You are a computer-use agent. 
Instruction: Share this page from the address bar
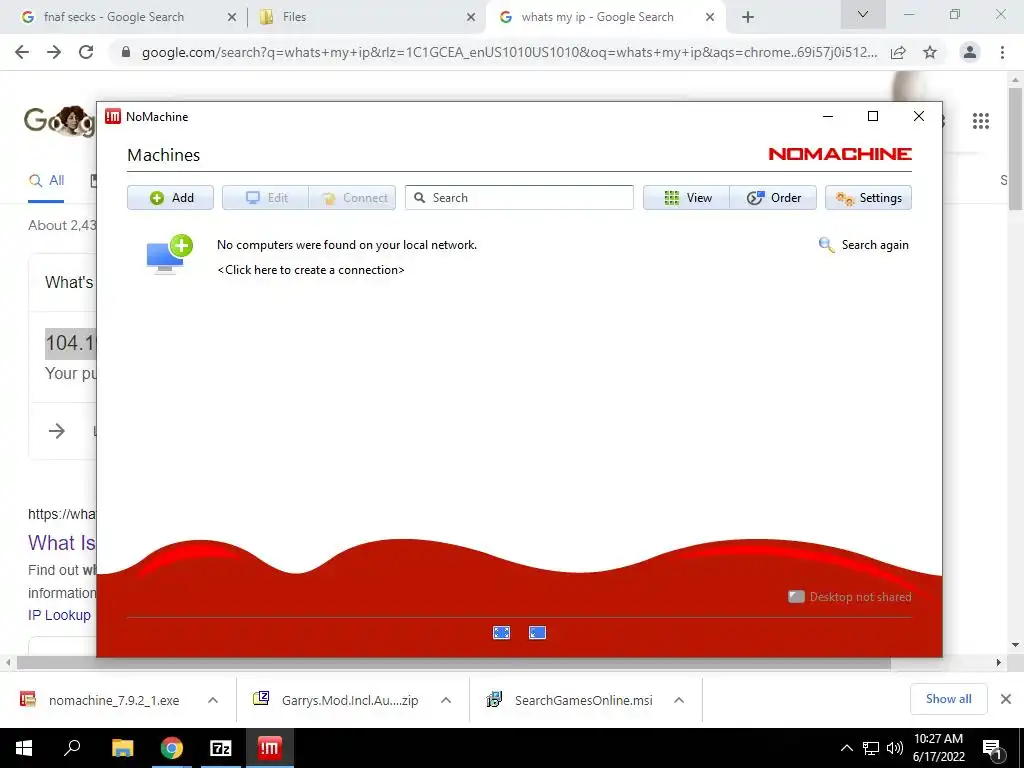899,52
